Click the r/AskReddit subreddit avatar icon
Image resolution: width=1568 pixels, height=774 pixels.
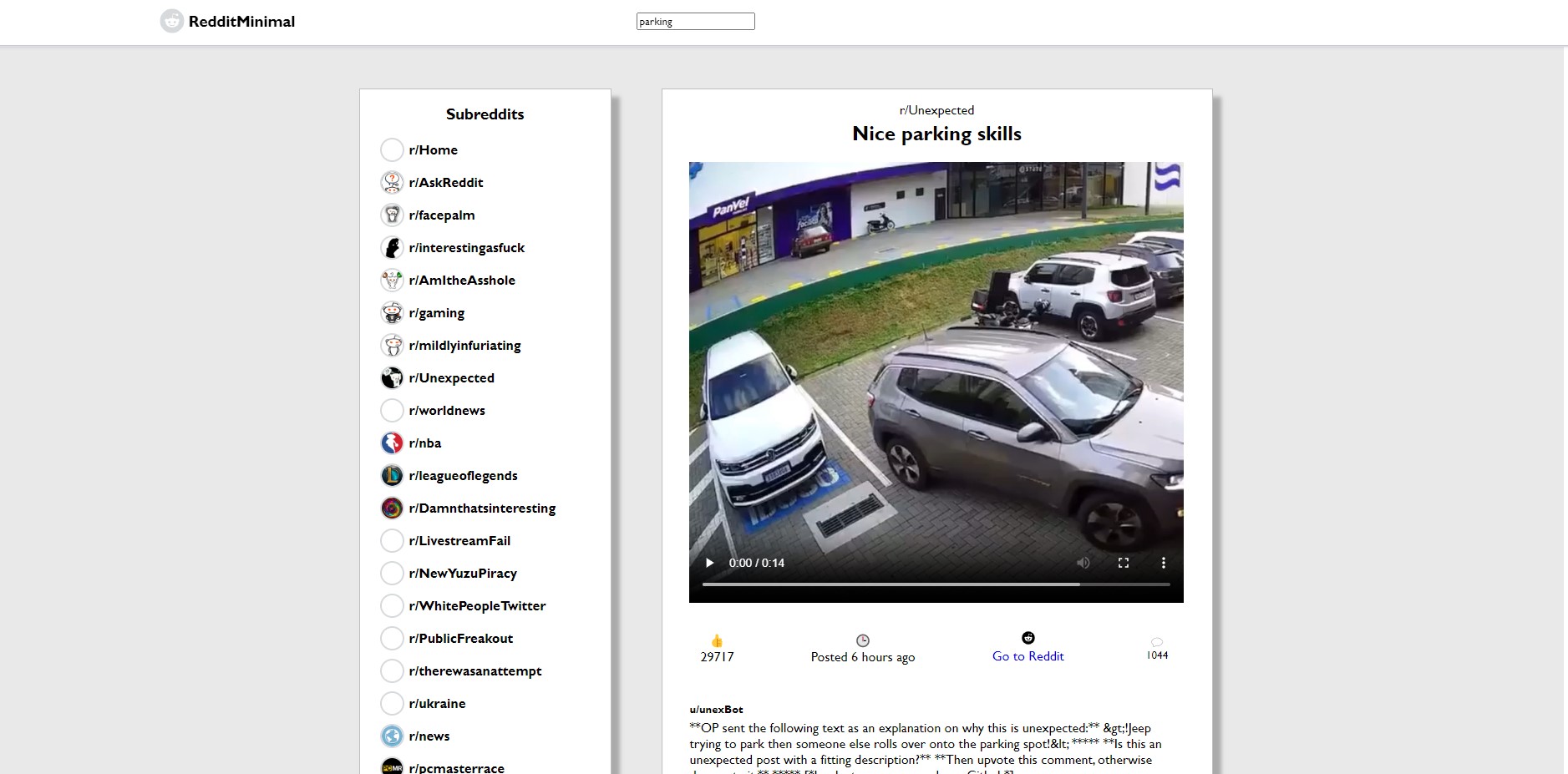[x=392, y=183]
